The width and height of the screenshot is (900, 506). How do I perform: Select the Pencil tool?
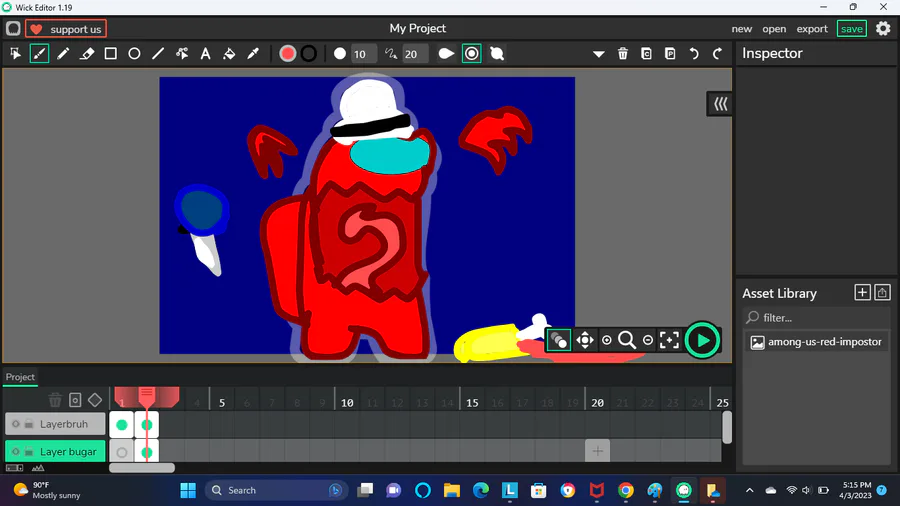click(x=63, y=54)
